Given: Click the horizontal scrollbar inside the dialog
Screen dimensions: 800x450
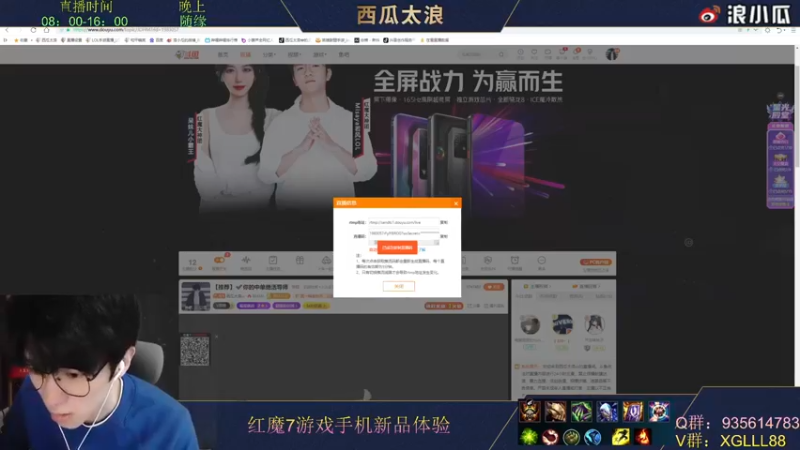Looking at the screenshot, I should coord(403,242).
